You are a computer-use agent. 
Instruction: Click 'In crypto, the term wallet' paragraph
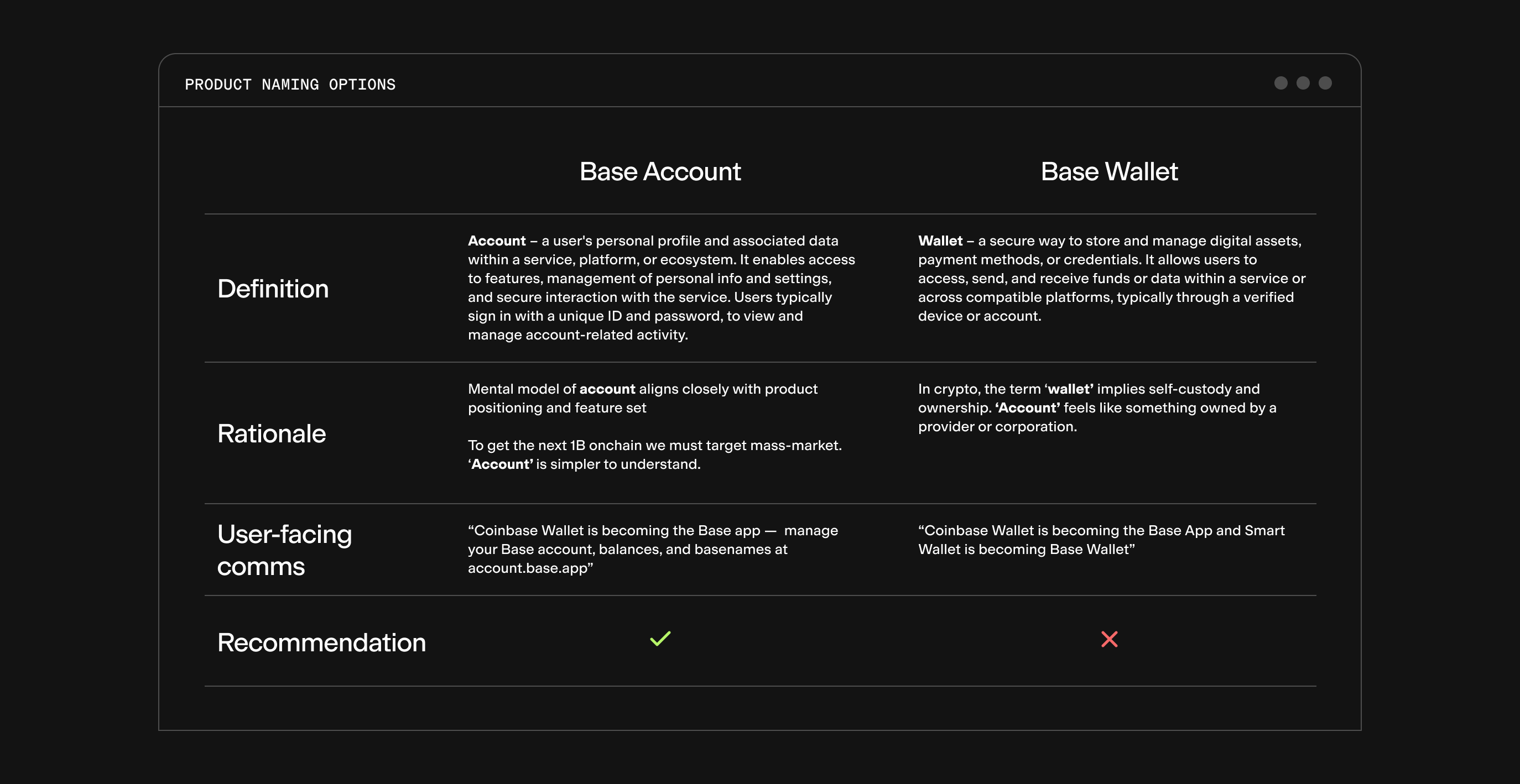pos(1097,407)
